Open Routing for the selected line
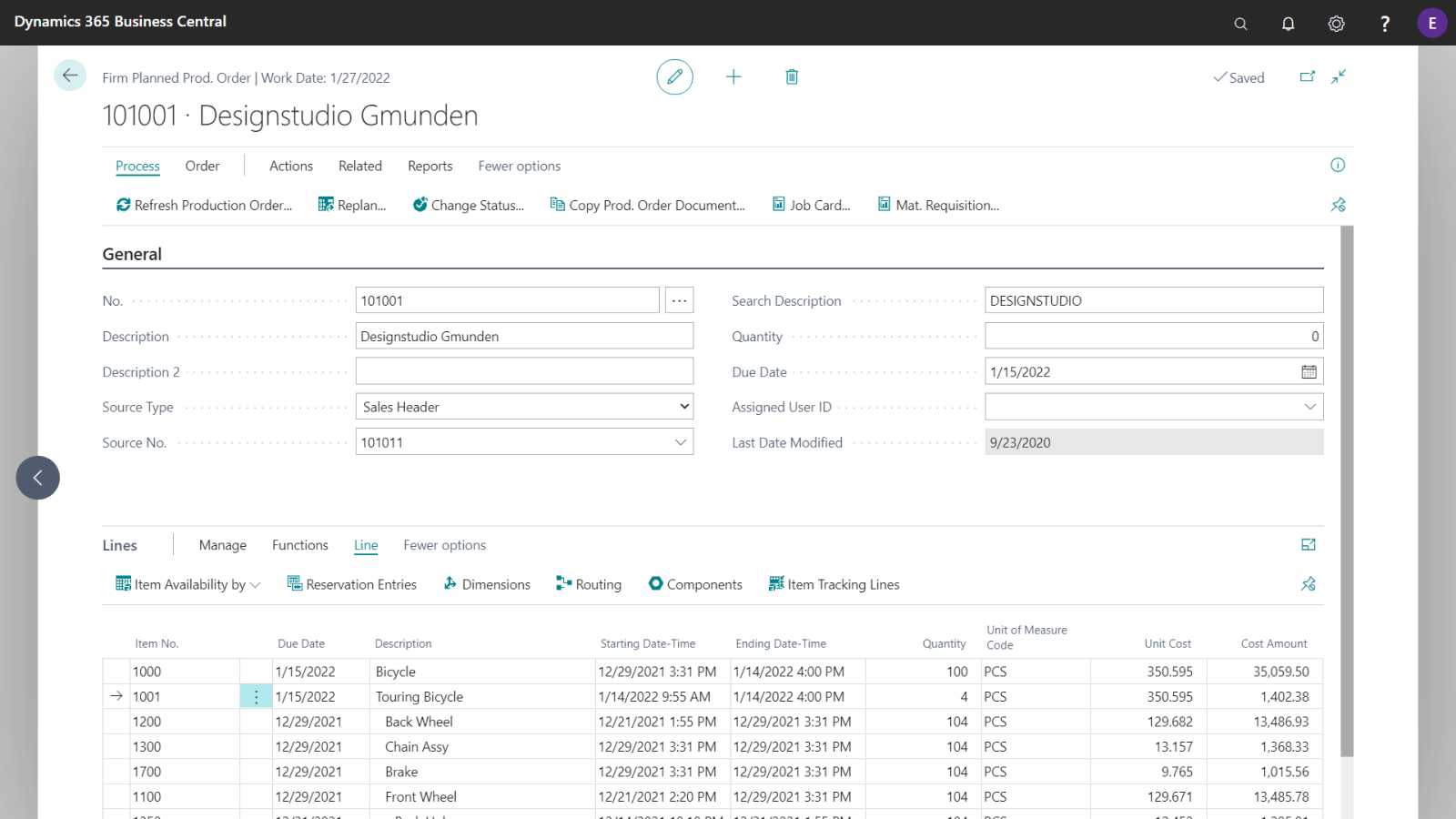Image resolution: width=1456 pixels, height=819 pixels. 588,583
